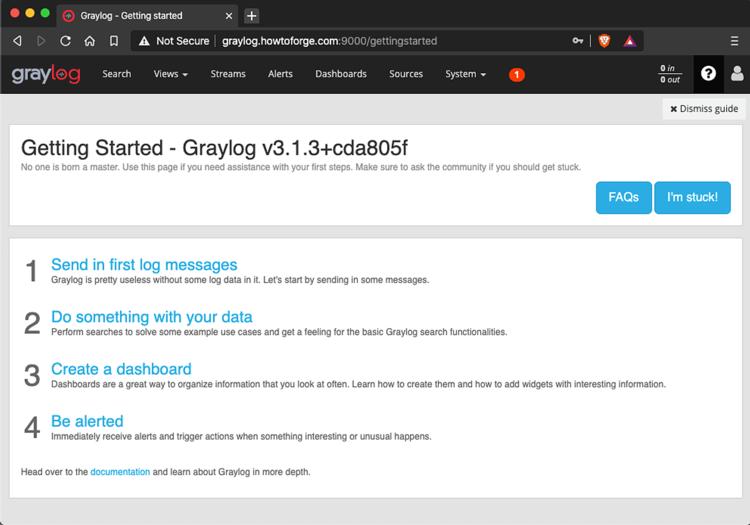
Task: Open the Dashboards menu item
Action: tap(341, 74)
